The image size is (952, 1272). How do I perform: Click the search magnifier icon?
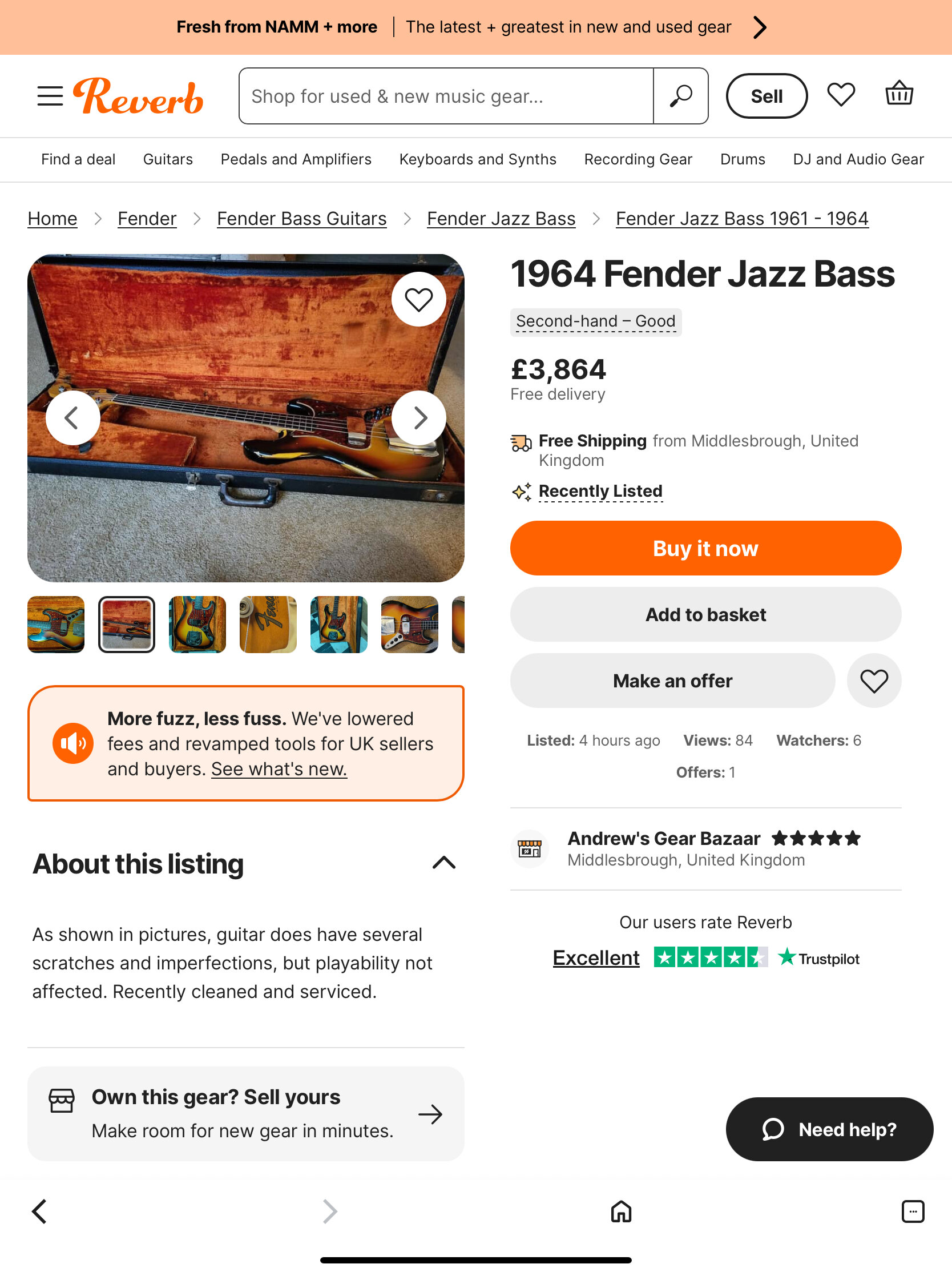click(681, 96)
